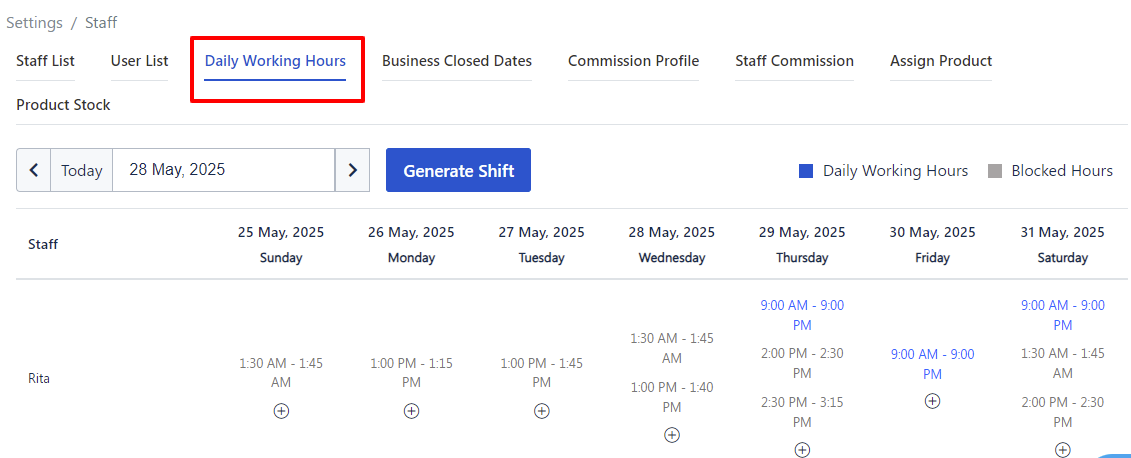Open the Staff Commission tab
The image size is (1131, 458).
794,61
